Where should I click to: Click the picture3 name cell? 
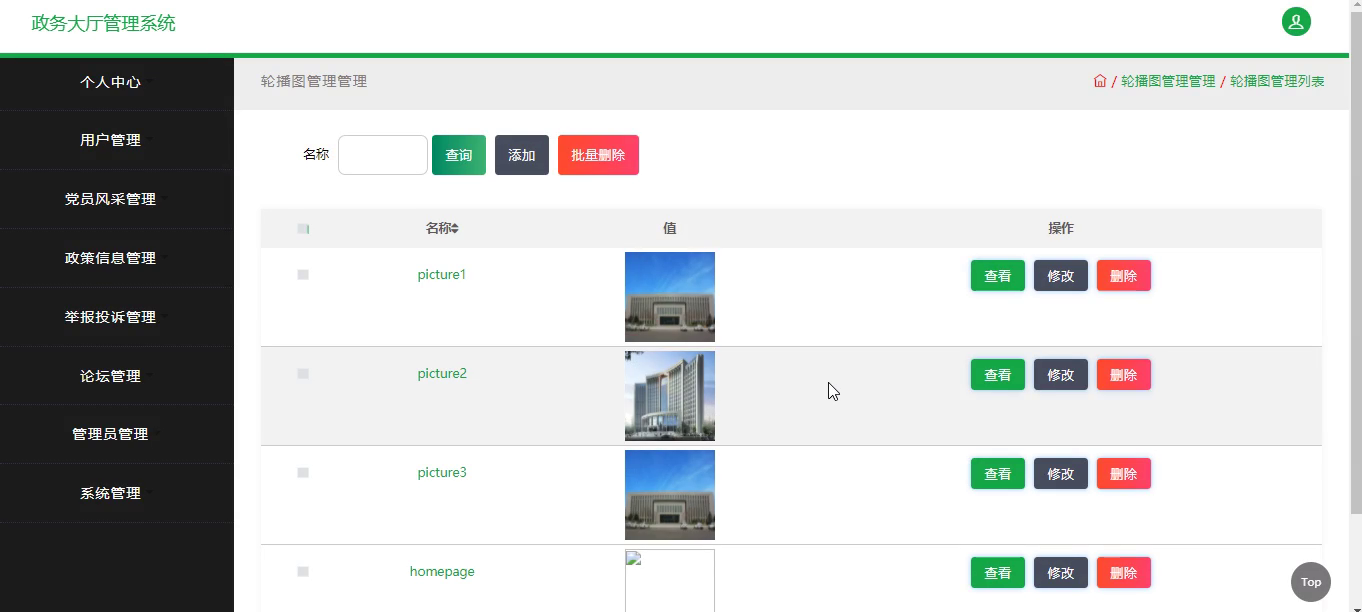[442, 473]
